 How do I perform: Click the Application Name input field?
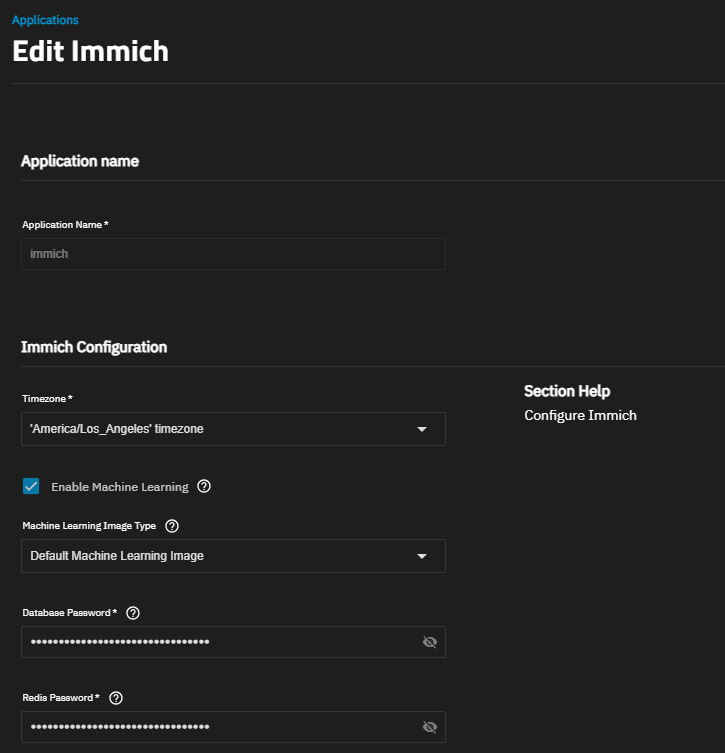click(233, 254)
